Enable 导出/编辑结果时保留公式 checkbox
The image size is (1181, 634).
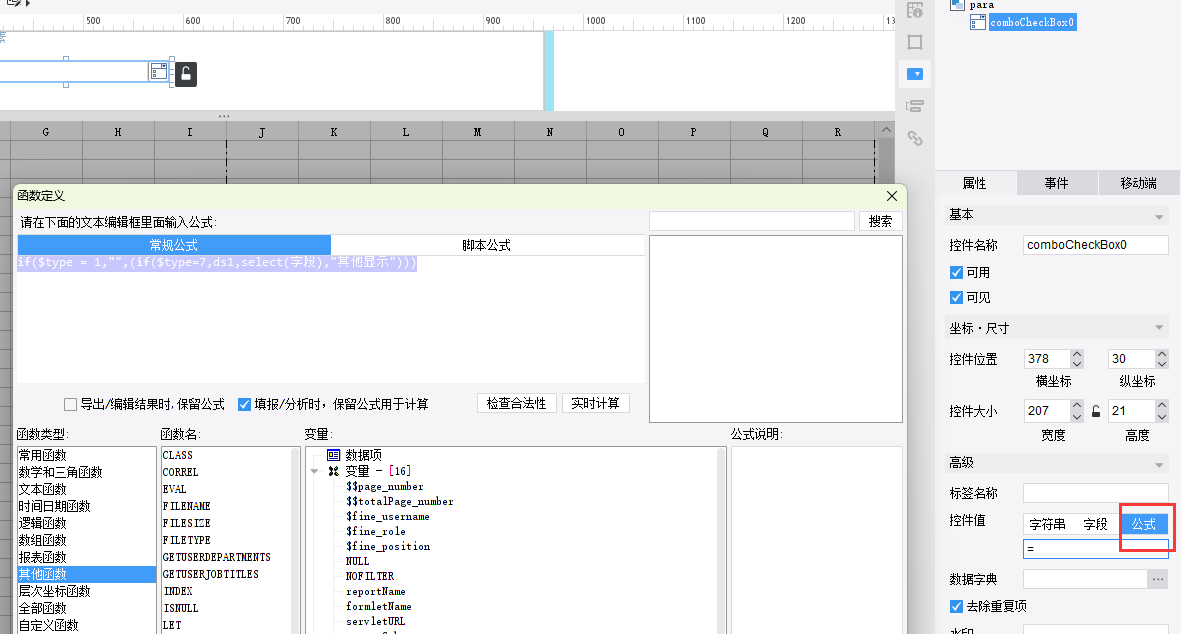pos(71,404)
